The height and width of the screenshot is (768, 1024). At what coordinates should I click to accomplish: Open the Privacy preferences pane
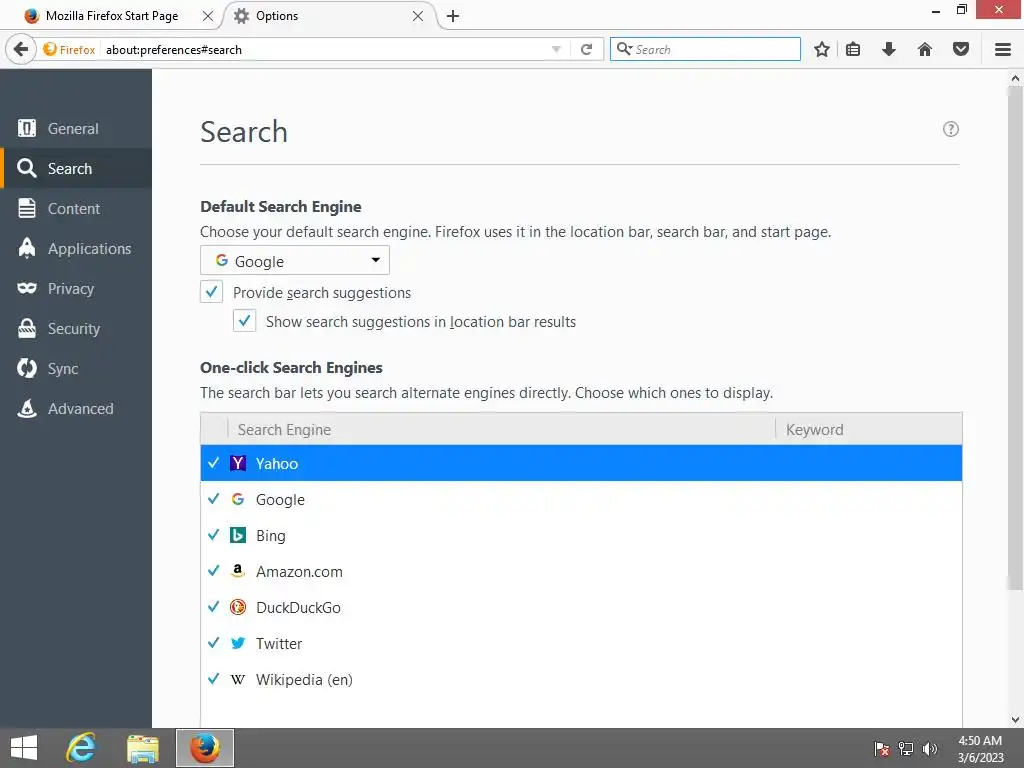click(x=76, y=288)
